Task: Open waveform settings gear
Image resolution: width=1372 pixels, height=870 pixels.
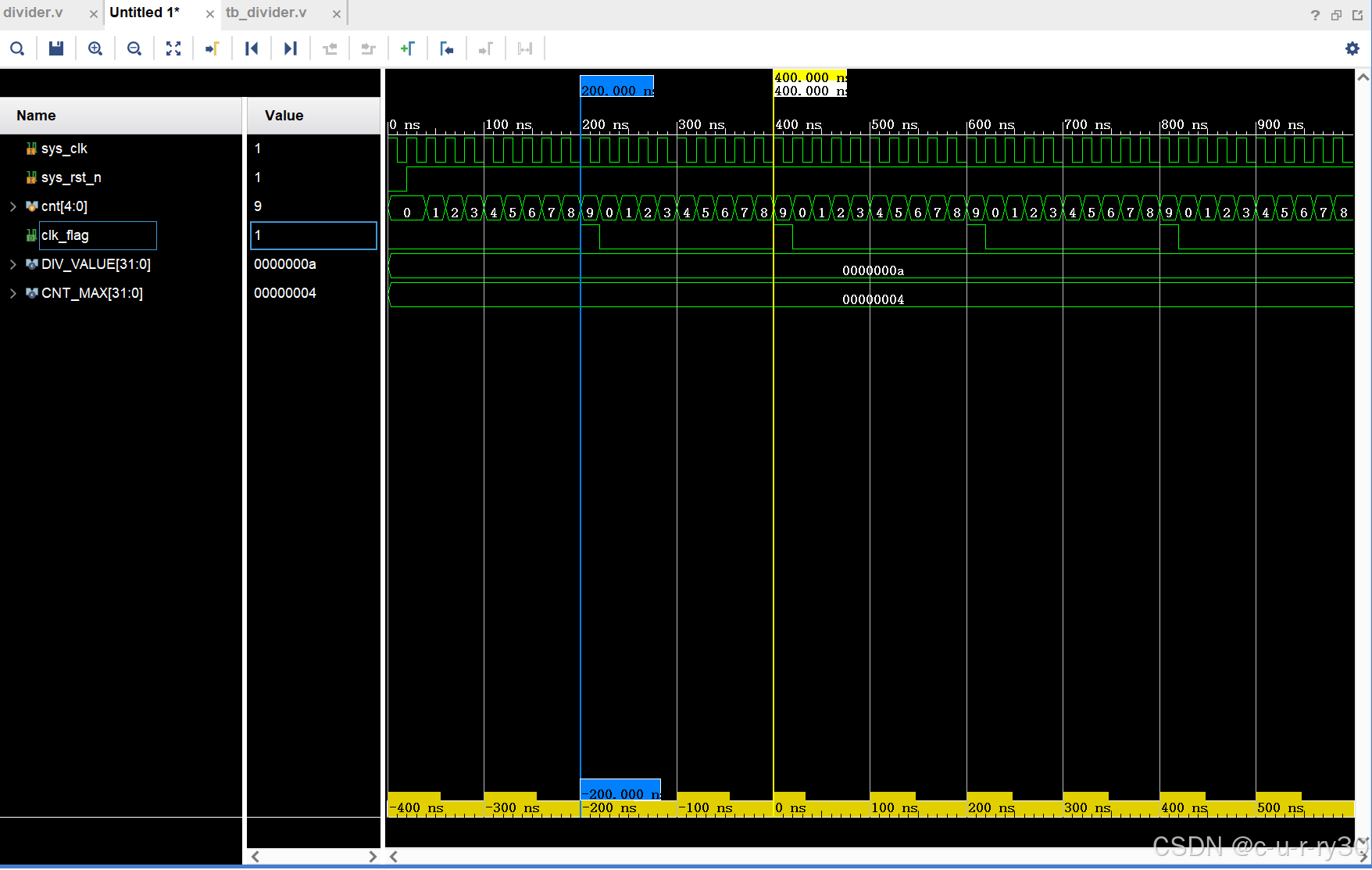Action: tap(1352, 48)
